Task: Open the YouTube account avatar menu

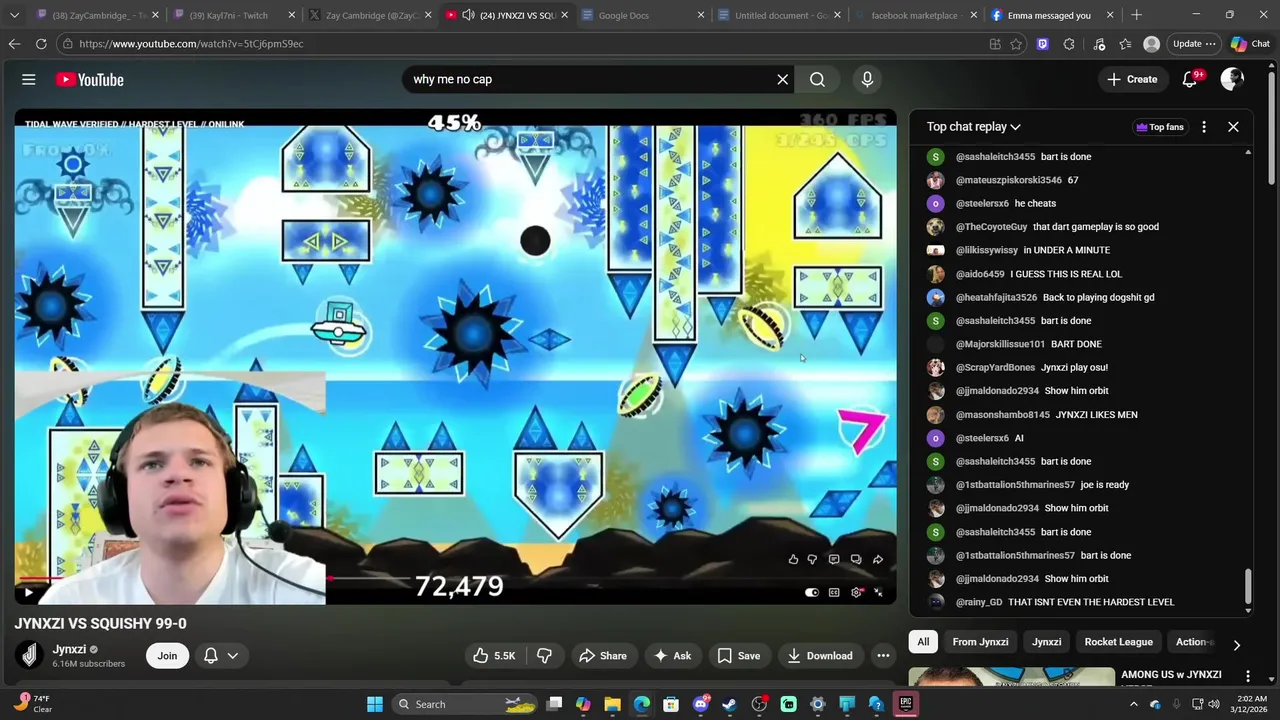Action: pos(1232,79)
